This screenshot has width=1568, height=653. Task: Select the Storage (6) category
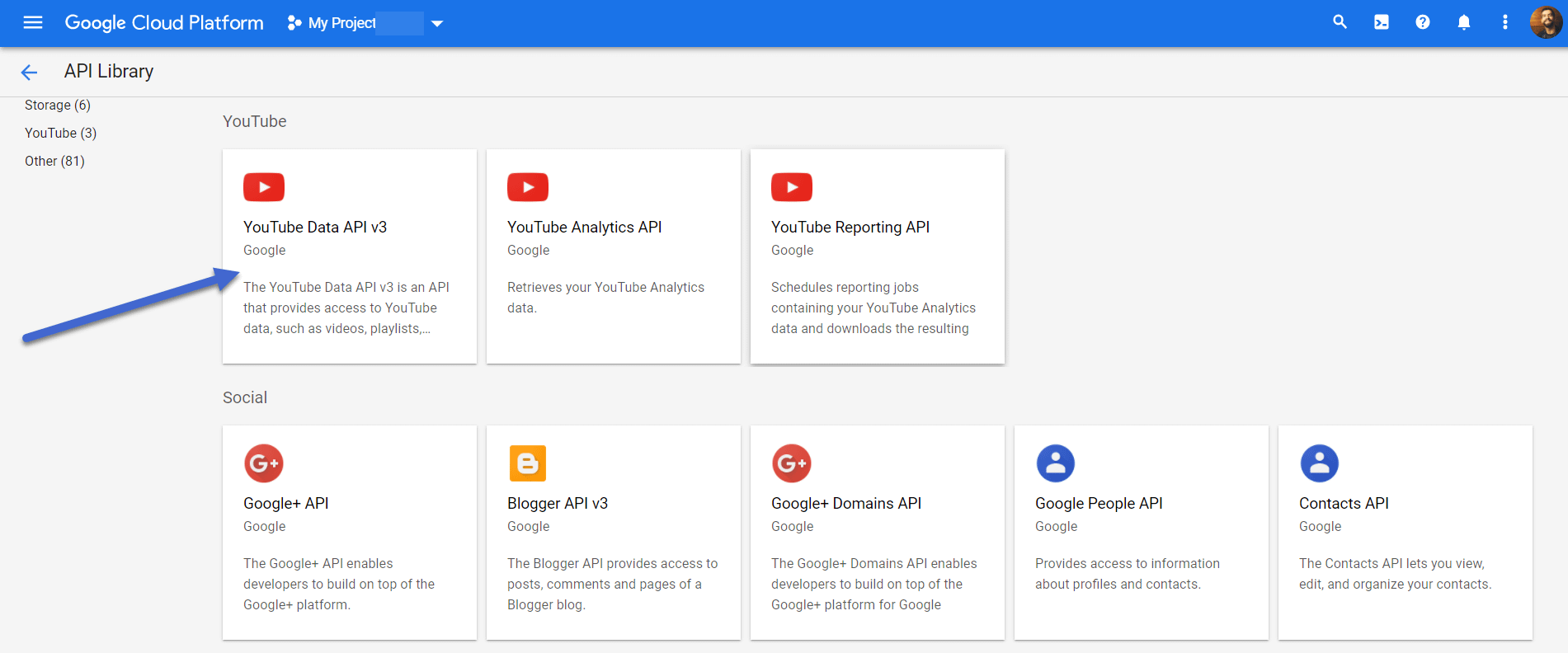click(58, 105)
